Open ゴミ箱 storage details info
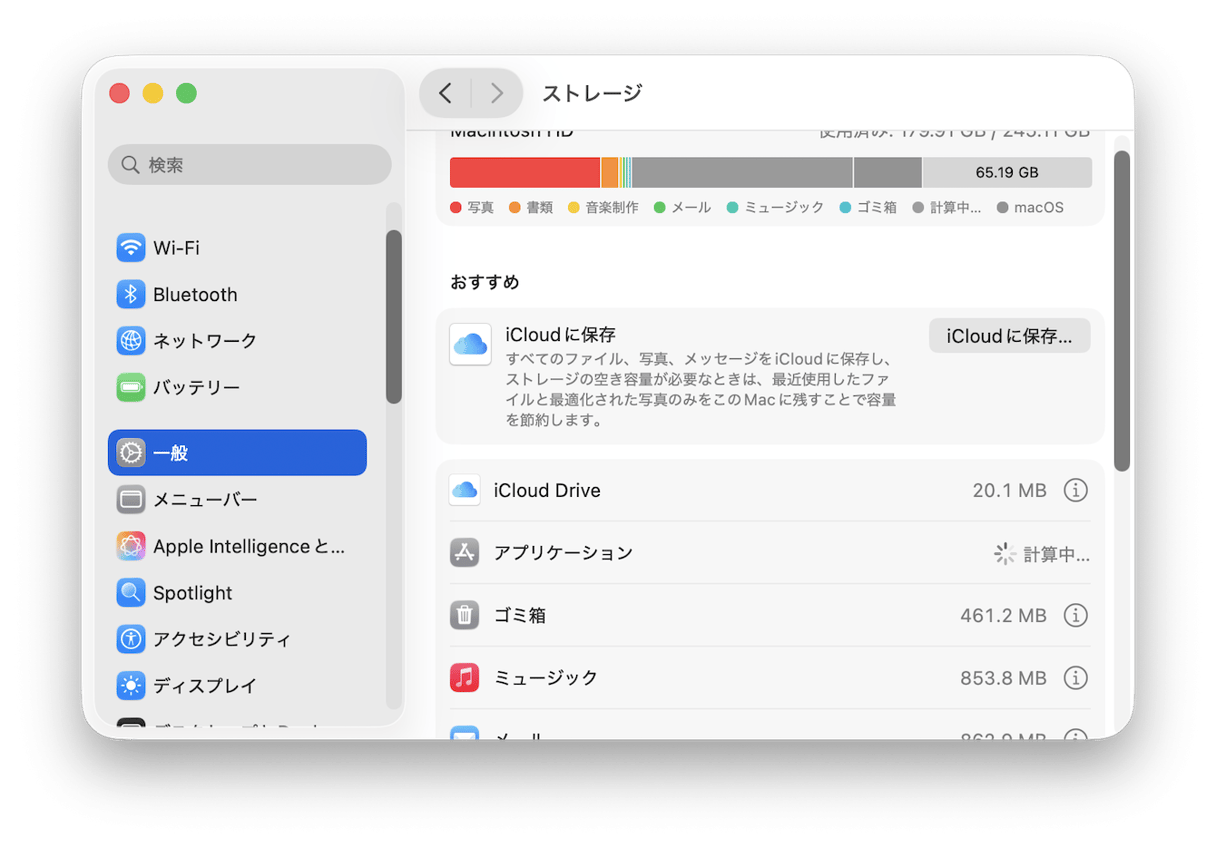This screenshot has height=847, width=1216. coord(1076,615)
